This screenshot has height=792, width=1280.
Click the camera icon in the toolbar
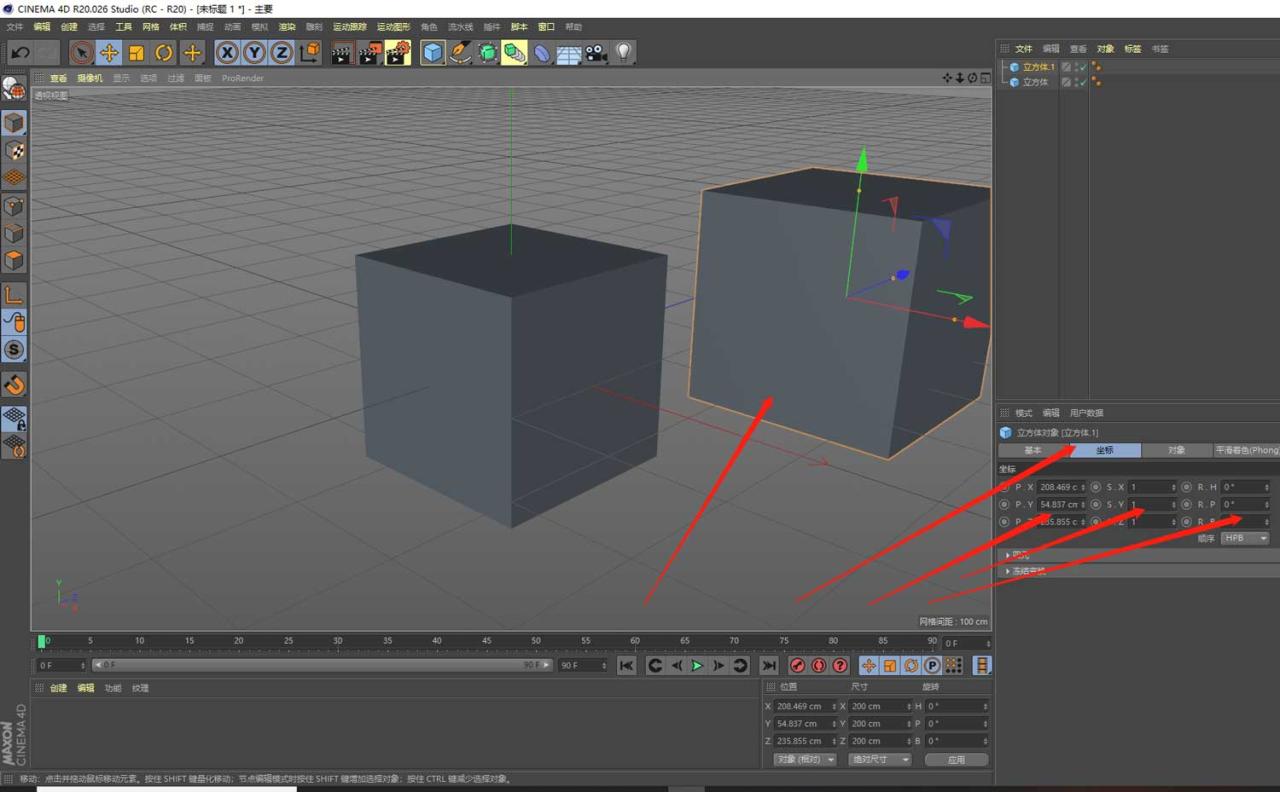pyautogui.click(x=595, y=53)
